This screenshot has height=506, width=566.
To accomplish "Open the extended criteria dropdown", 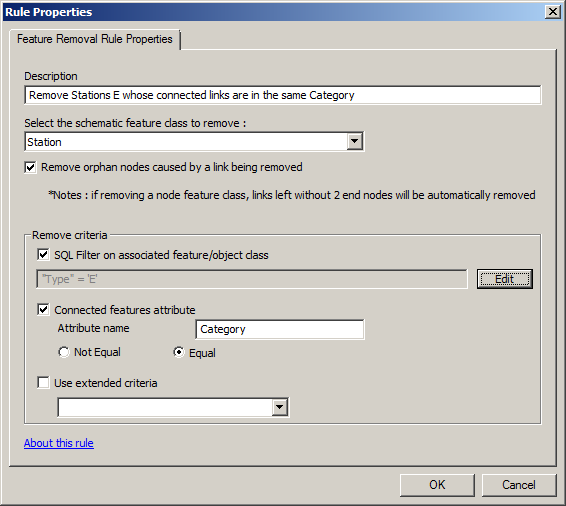I will (x=280, y=407).
